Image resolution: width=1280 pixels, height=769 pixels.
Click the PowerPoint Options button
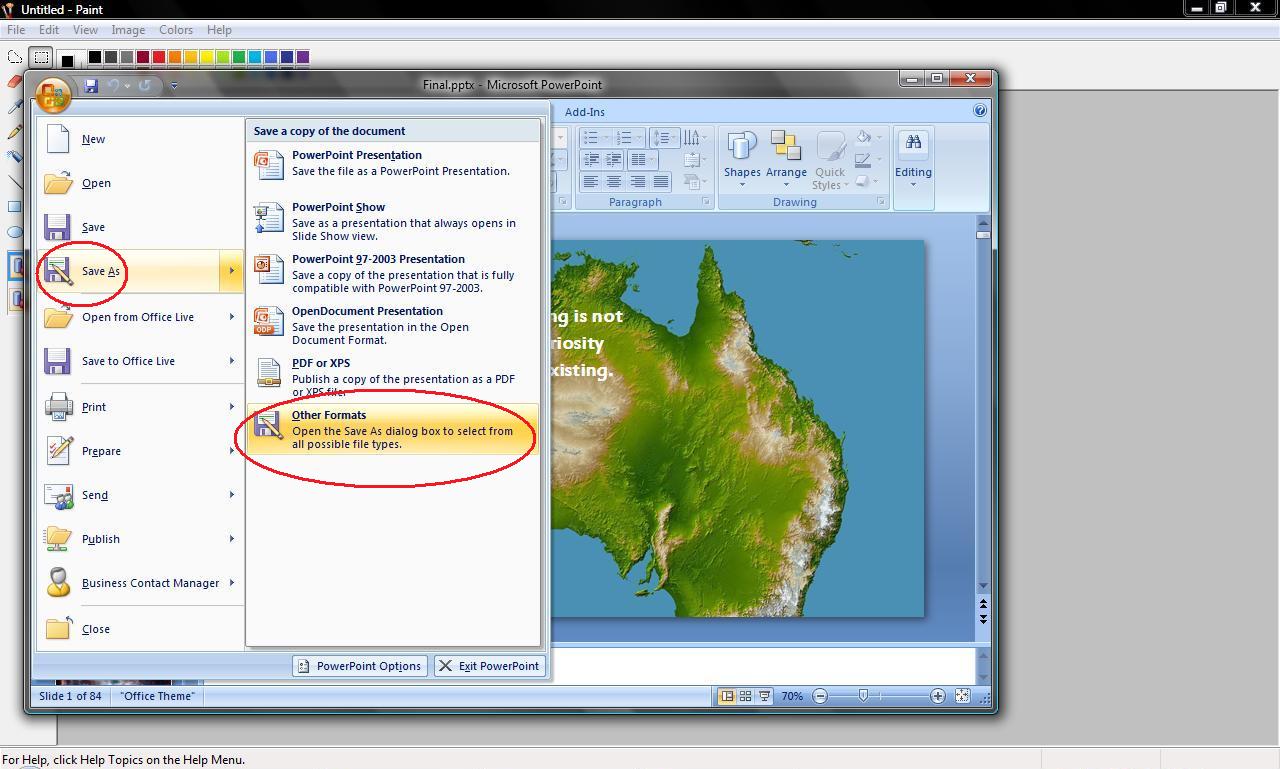click(x=360, y=666)
